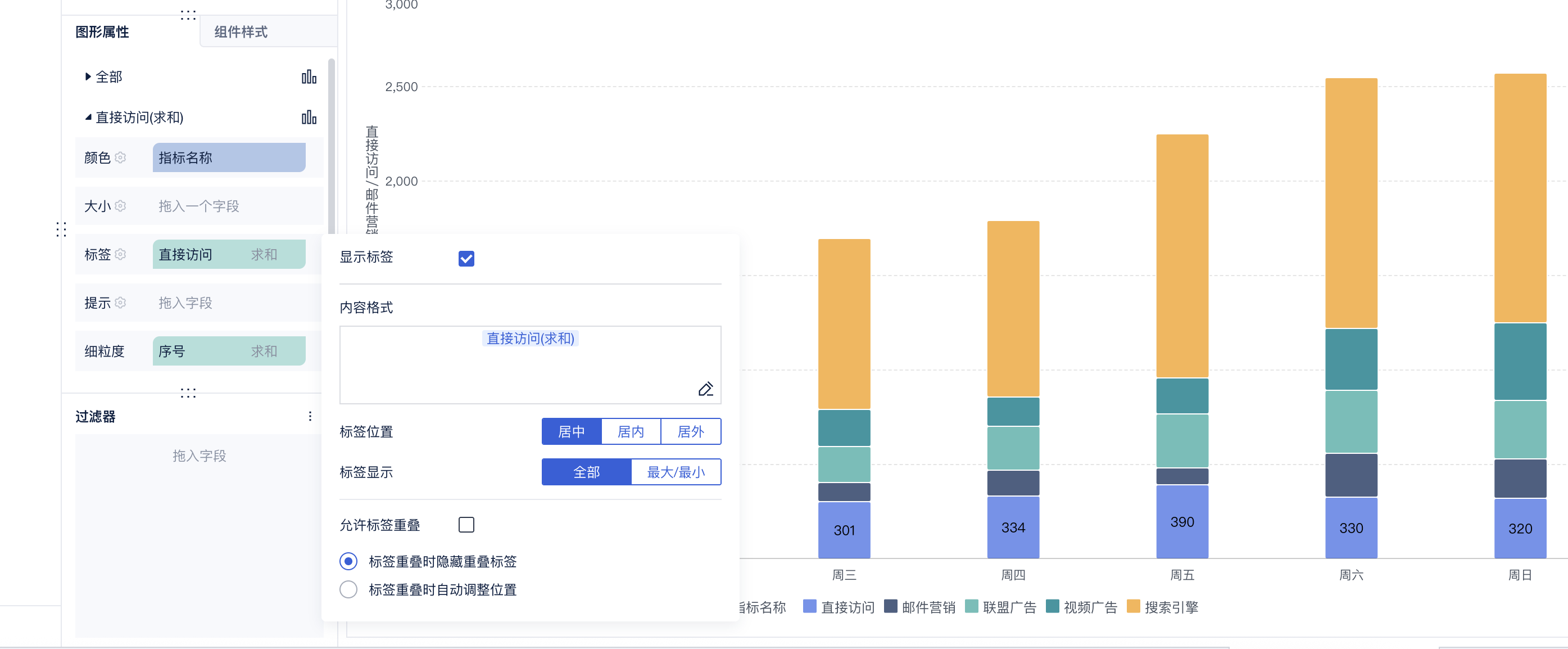1568x649 pixels.
Task: Set label position to 居内
Action: tap(631, 431)
